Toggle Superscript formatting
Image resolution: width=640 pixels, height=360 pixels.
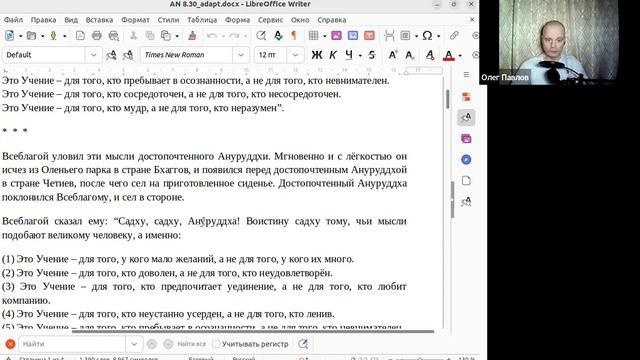tap(392, 55)
